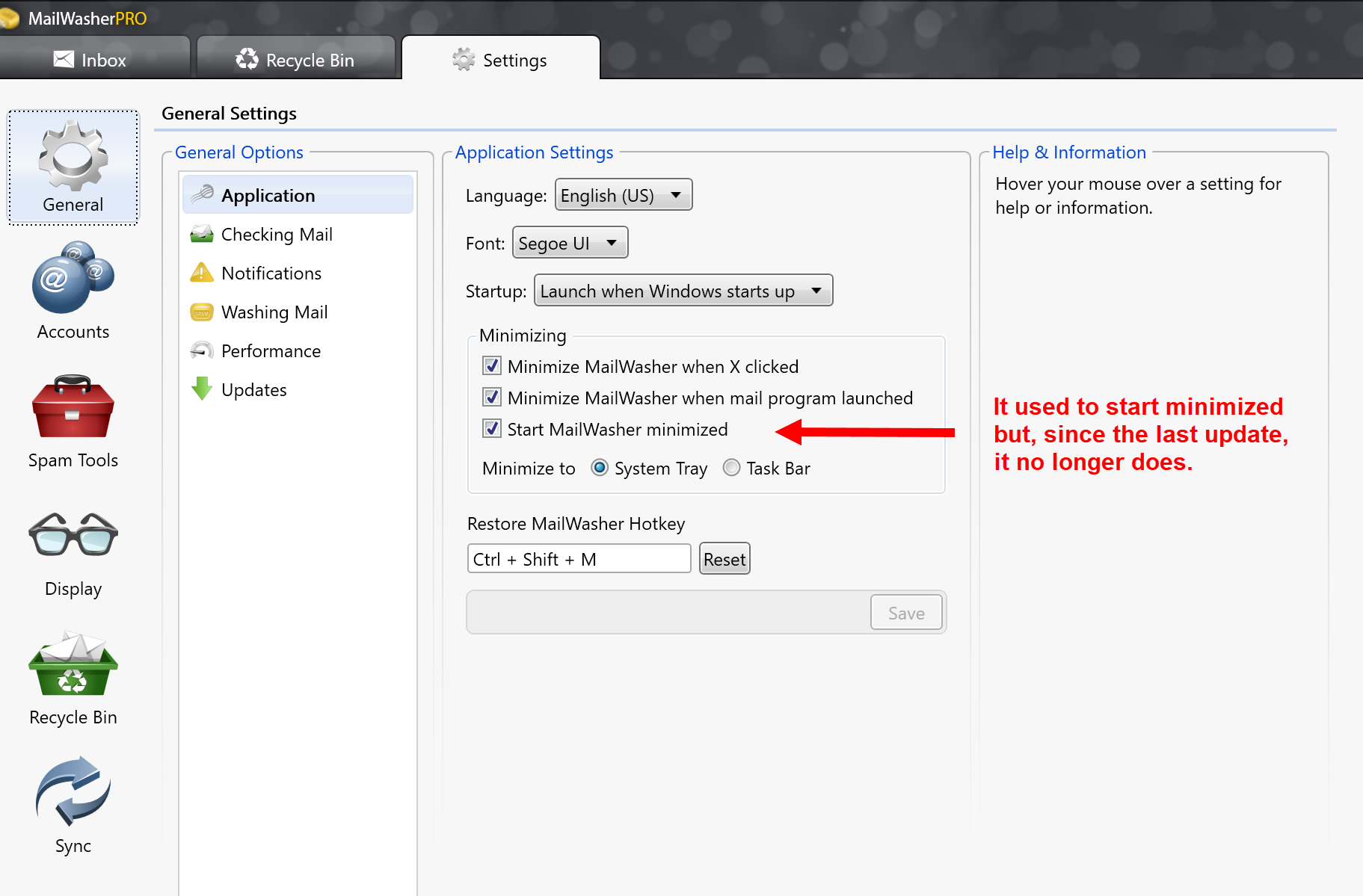Click the gear icon on Settings tab

tap(464, 59)
